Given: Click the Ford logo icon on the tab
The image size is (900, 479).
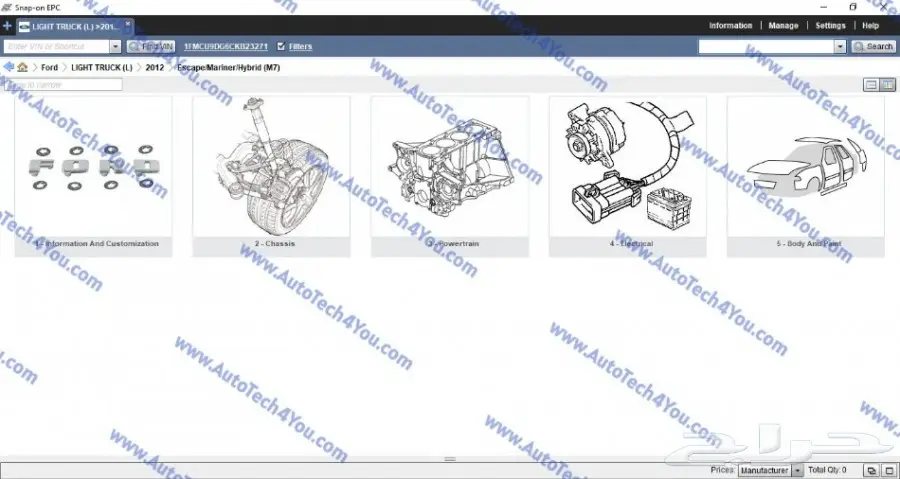Looking at the screenshot, I should click(24, 27).
